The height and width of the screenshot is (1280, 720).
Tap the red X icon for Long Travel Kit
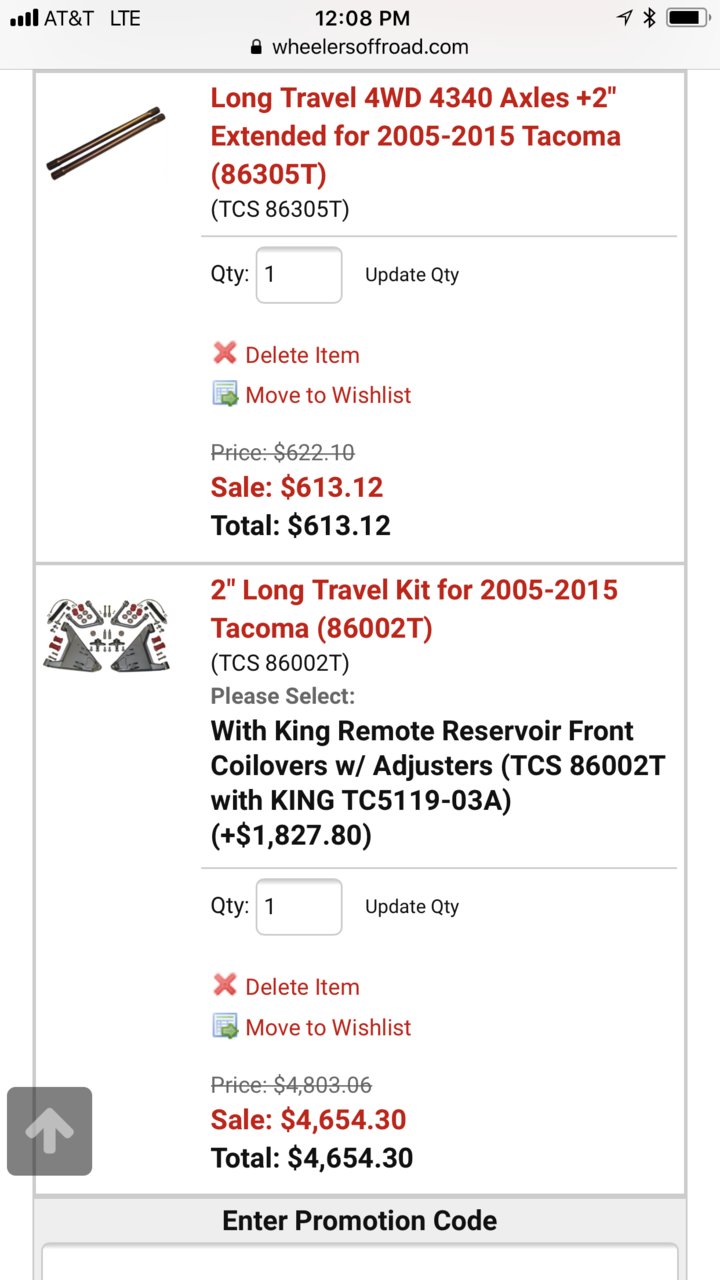point(225,985)
